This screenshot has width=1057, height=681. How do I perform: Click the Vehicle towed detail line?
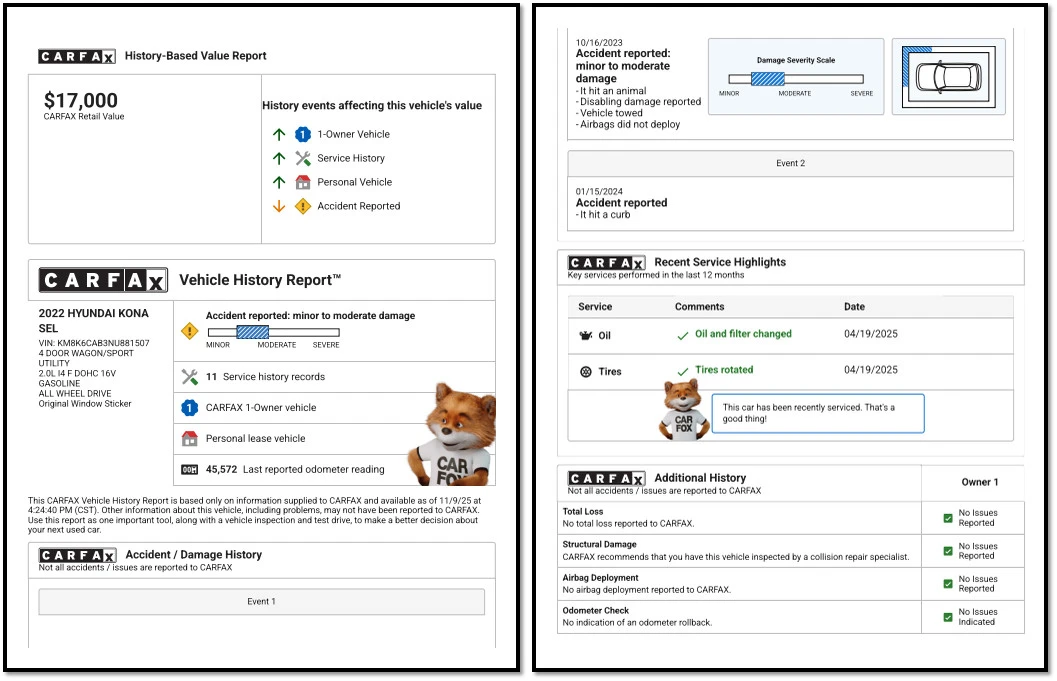pyautogui.click(x=609, y=113)
